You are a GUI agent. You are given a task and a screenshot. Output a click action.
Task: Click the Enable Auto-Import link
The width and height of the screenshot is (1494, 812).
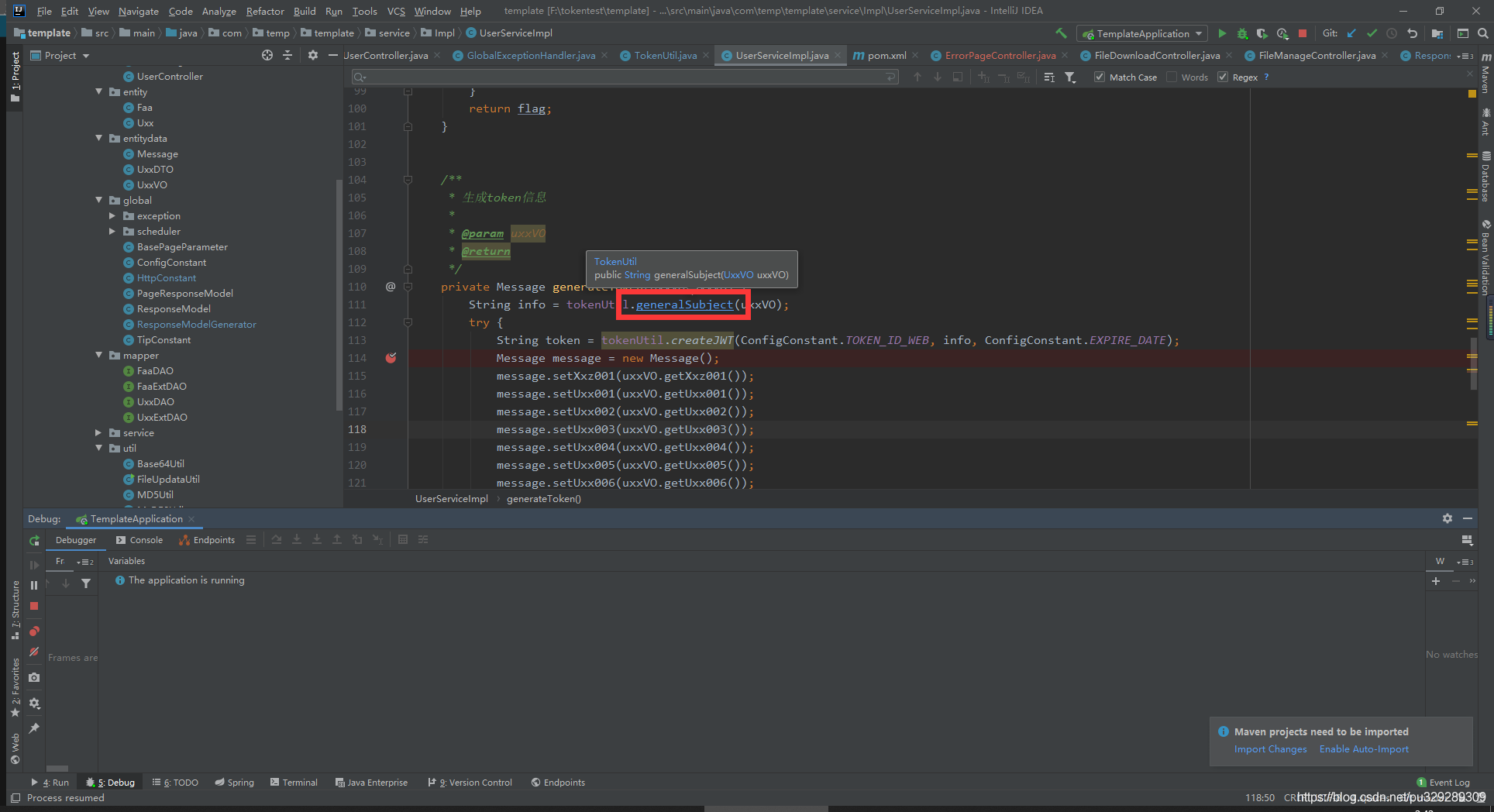tap(1364, 749)
